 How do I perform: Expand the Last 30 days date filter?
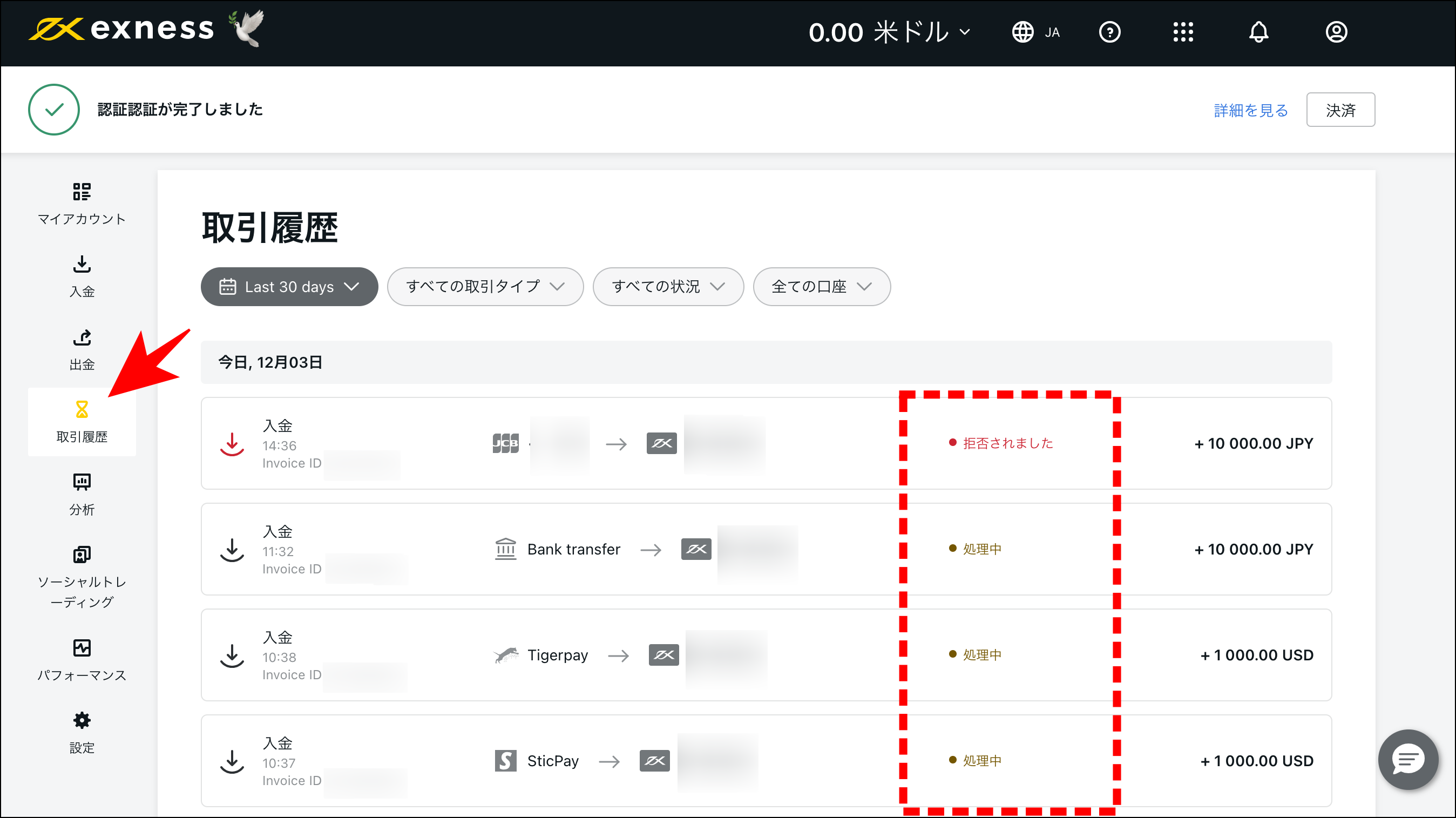coord(289,287)
